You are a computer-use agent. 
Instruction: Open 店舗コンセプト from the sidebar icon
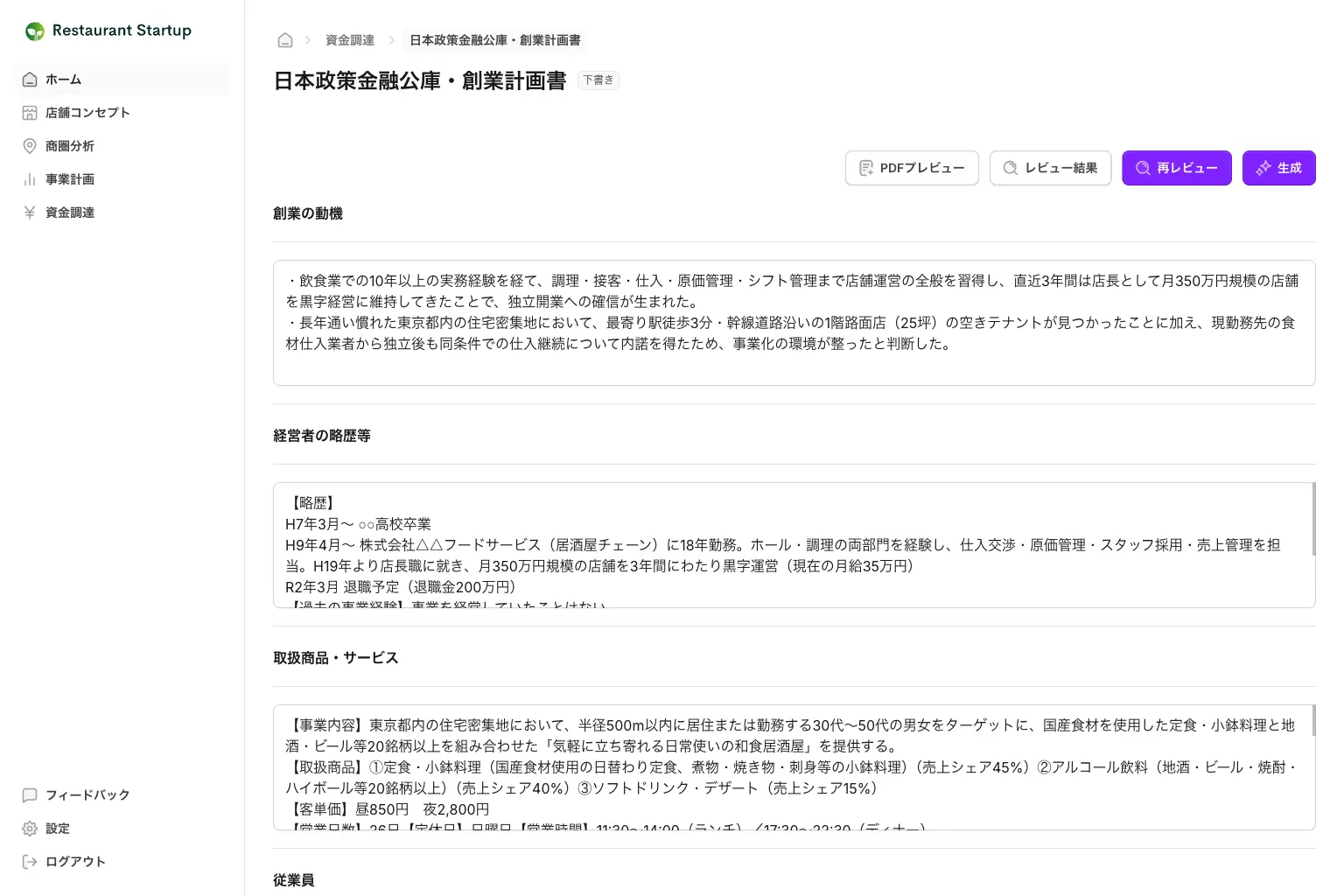31,112
